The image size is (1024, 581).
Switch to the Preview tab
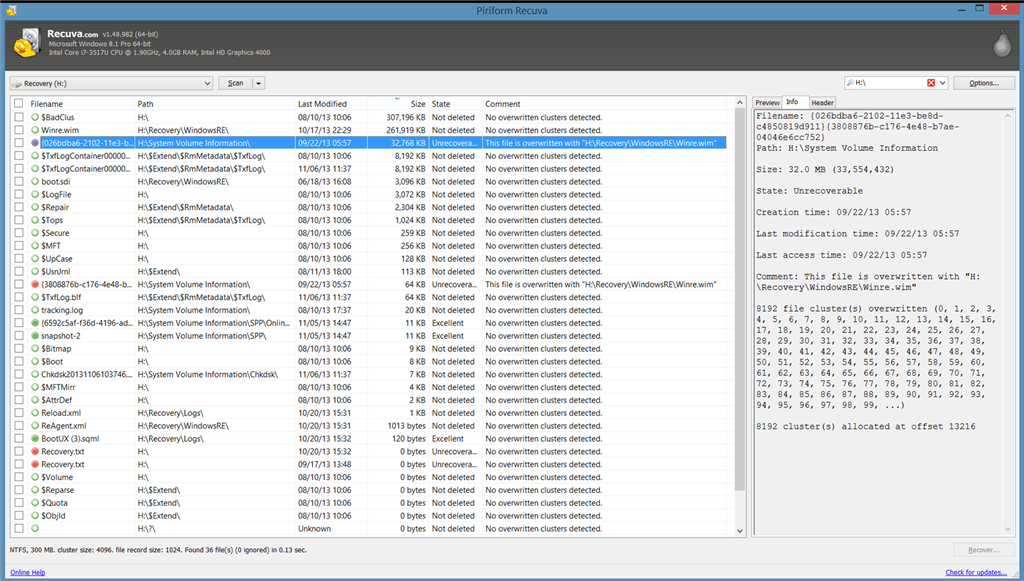pyautogui.click(x=767, y=102)
